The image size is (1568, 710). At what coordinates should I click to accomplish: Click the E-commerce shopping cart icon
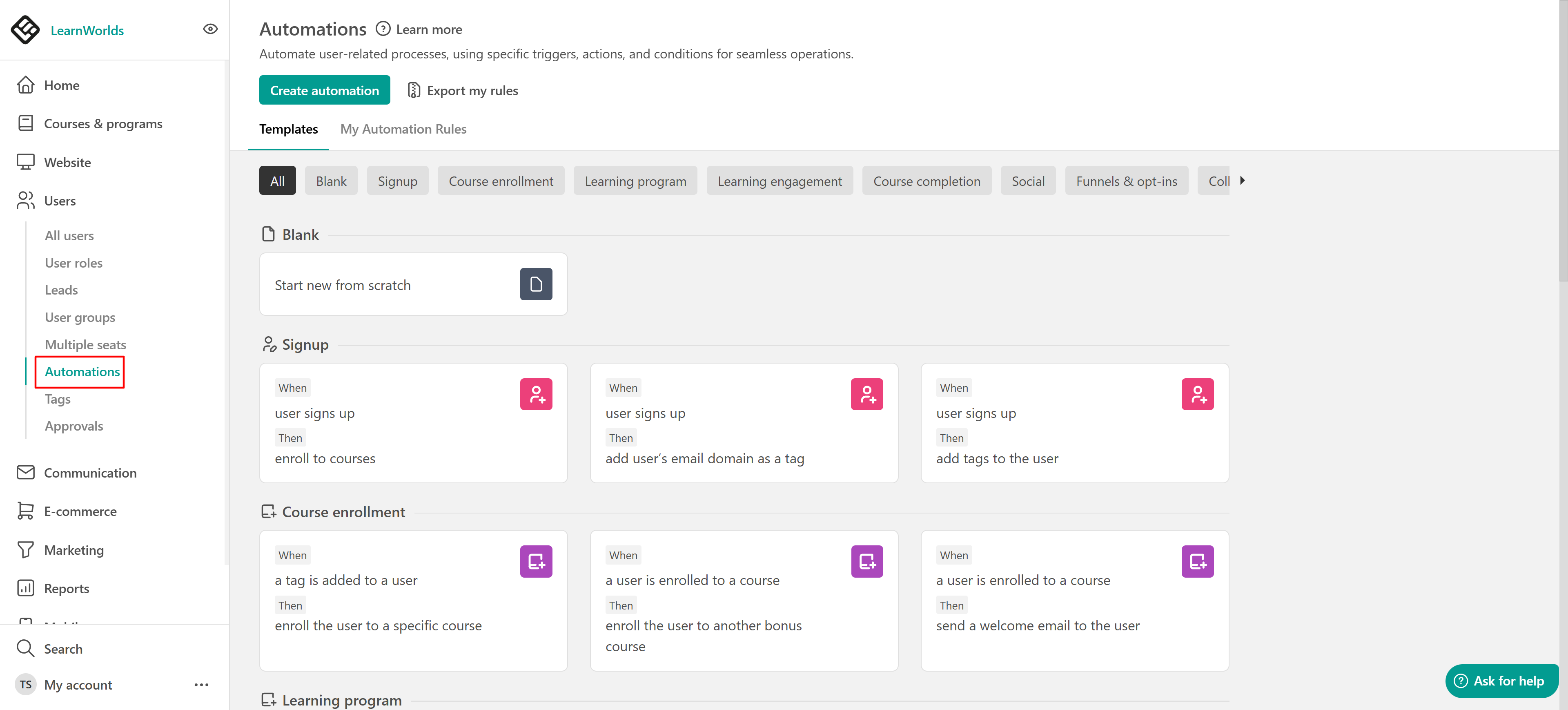[26, 511]
